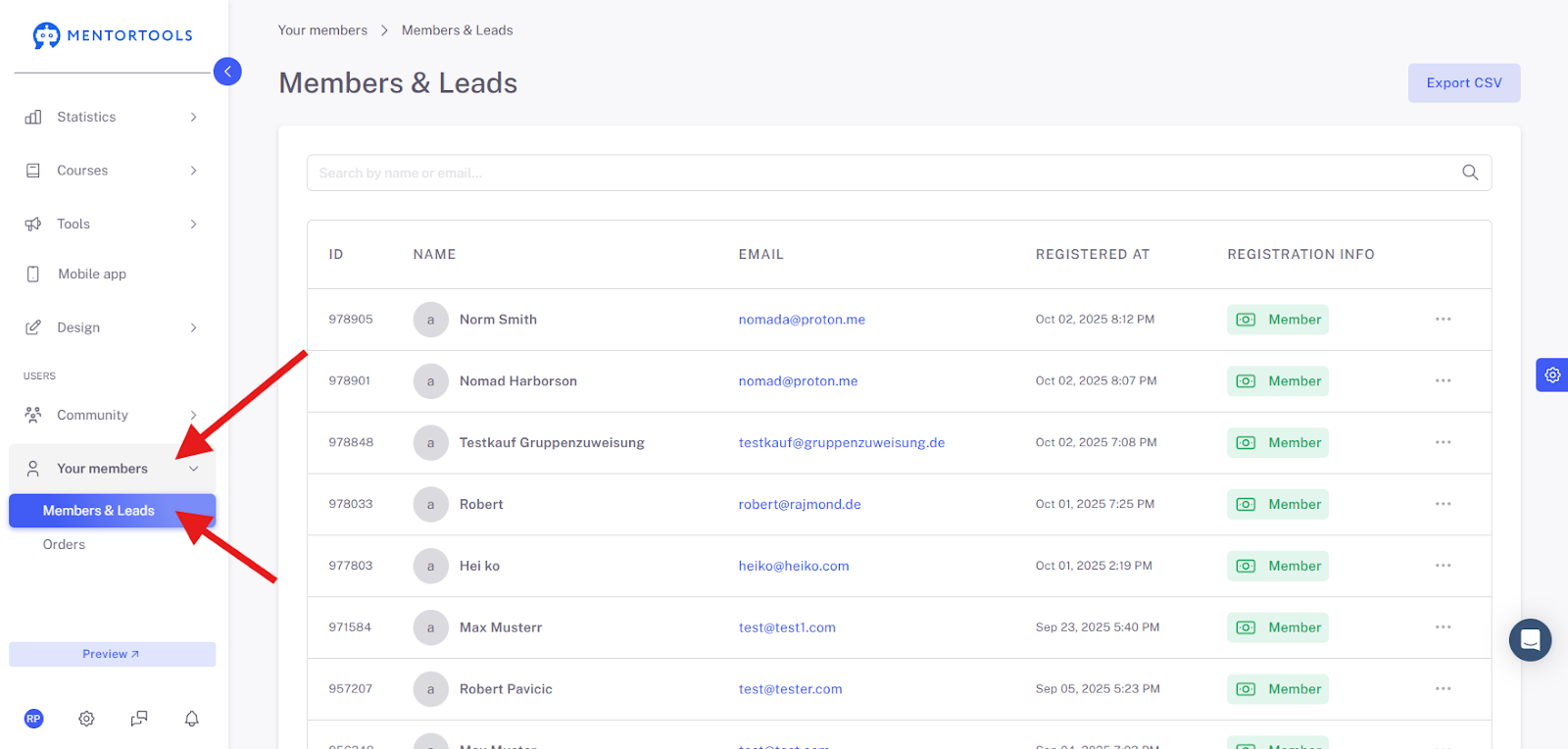The image size is (1568, 749).
Task: Select Members & Leads submenu item
Action: point(113,511)
